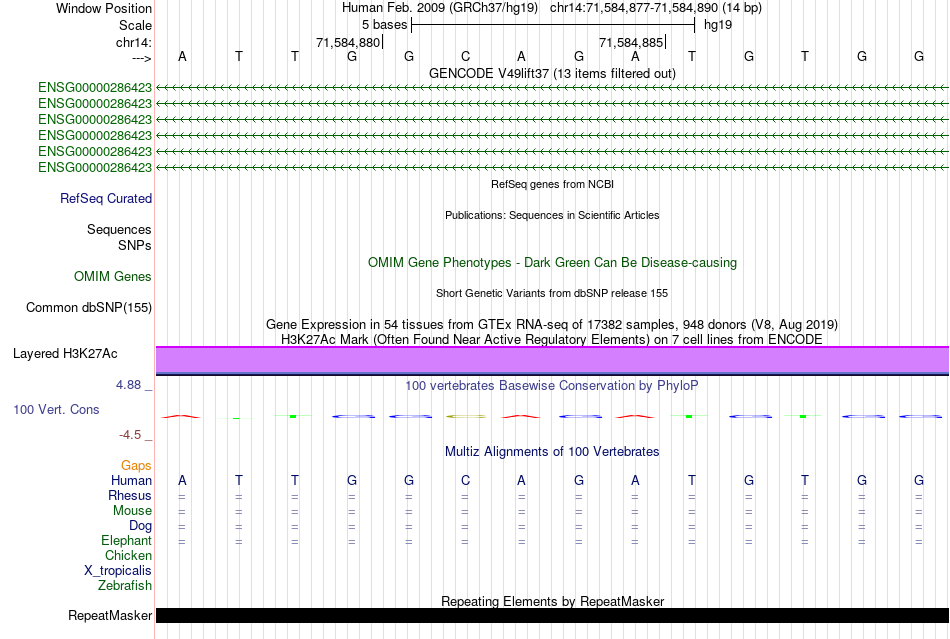Open 100 vertebrates Basewise Conservation by PhyloP title
Screen dimensions: 950x639
pyautogui.click(x=552, y=386)
